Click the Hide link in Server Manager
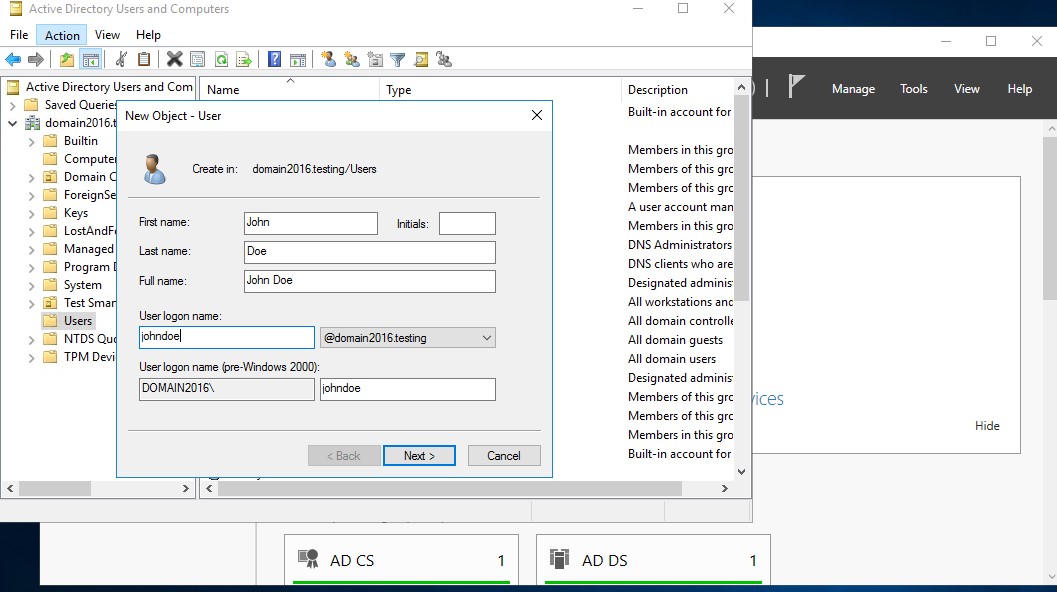Image resolution: width=1057 pixels, height=592 pixels. point(987,425)
